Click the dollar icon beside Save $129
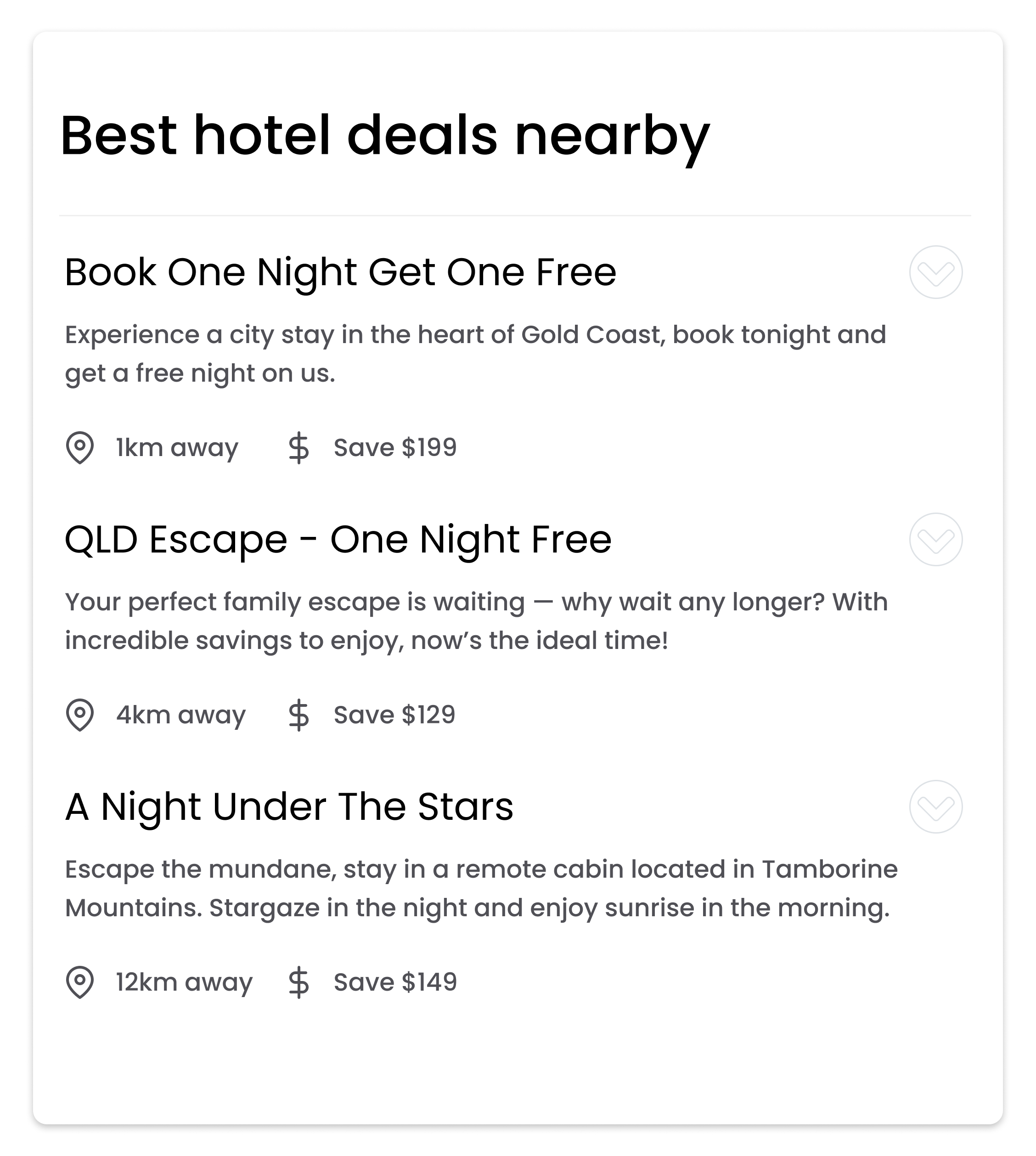The width and height of the screenshot is (1036, 1156). point(299,716)
